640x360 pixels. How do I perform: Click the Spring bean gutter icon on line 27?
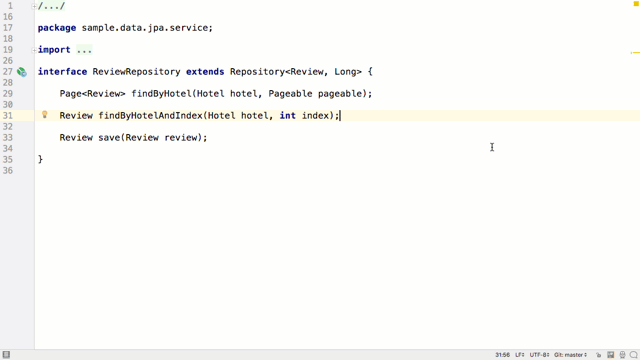[22, 72]
